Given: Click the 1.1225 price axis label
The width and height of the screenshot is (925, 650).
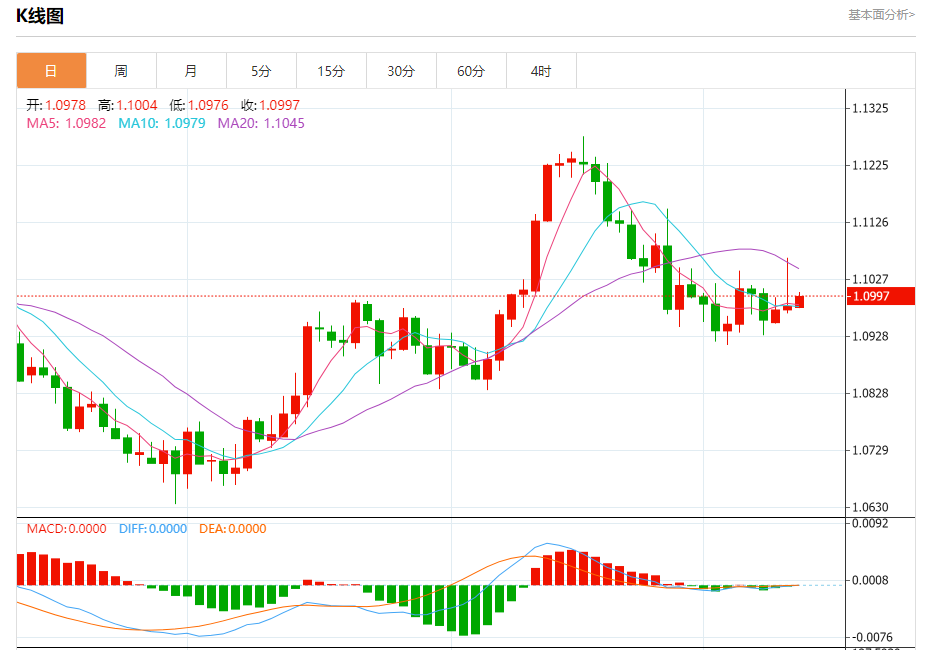Looking at the screenshot, I should (870, 165).
